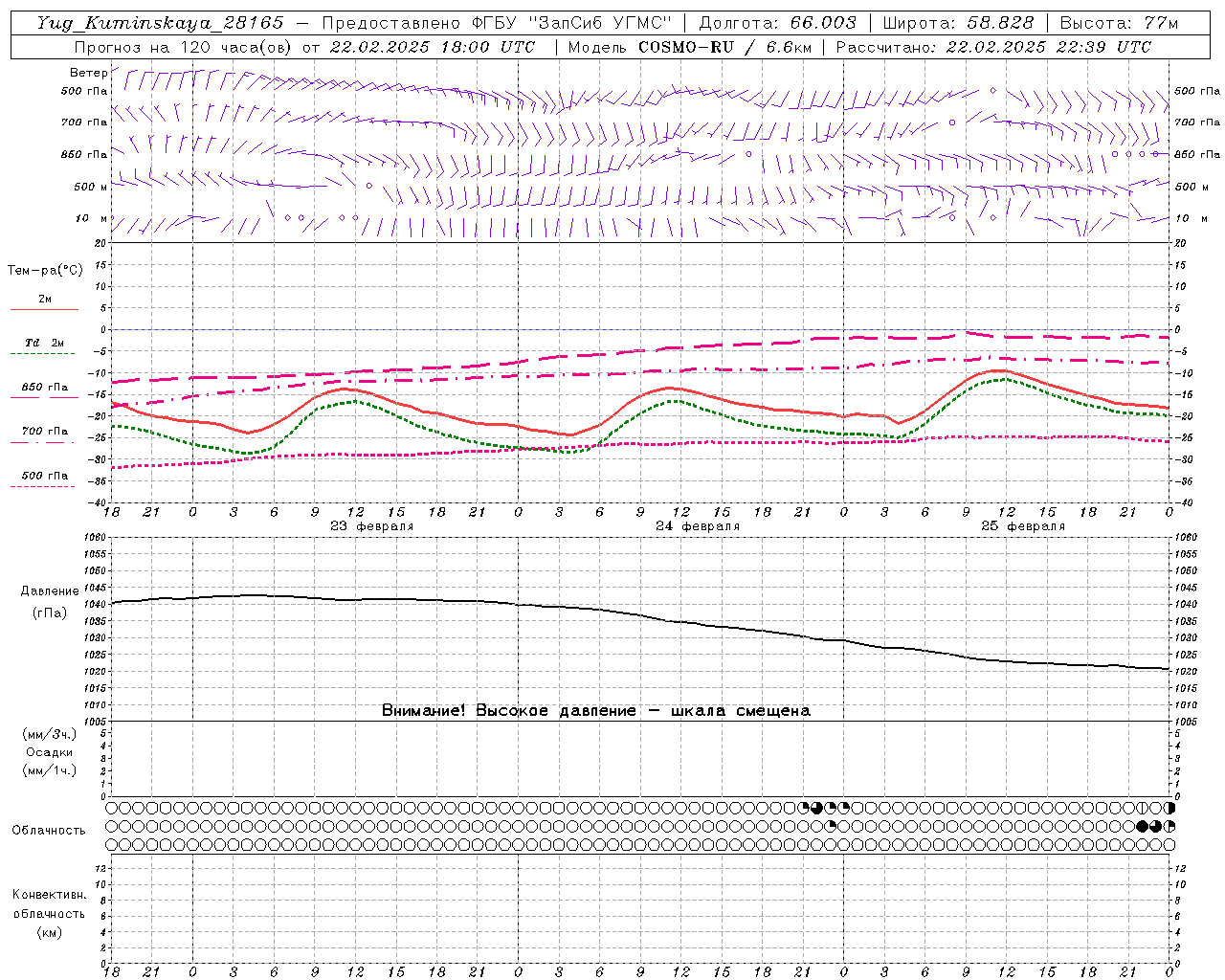Click the (км) convective cloud unit label
This screenshot has height=980, width=1225.
49,932
